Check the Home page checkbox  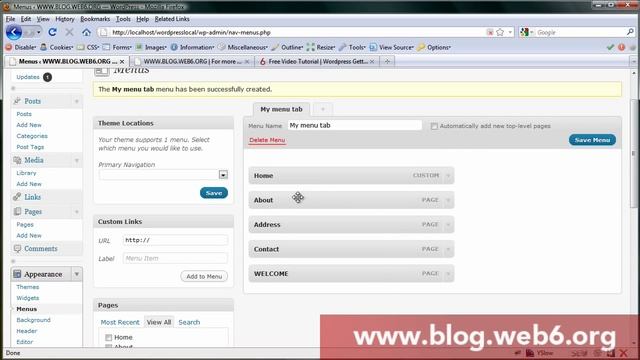[109, 338]
